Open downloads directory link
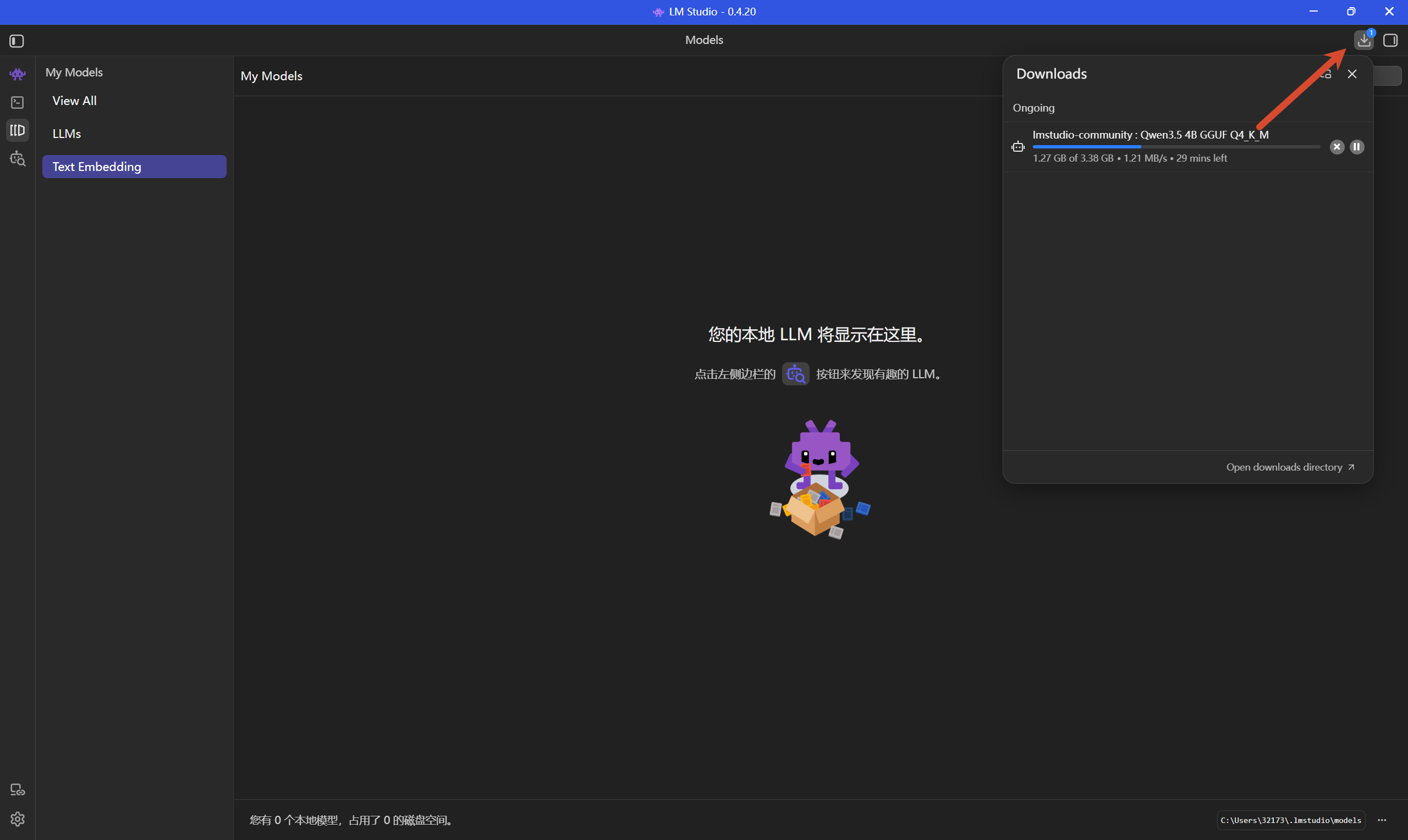Viewport: 1408px width, 840px height. click(1290, 467)
